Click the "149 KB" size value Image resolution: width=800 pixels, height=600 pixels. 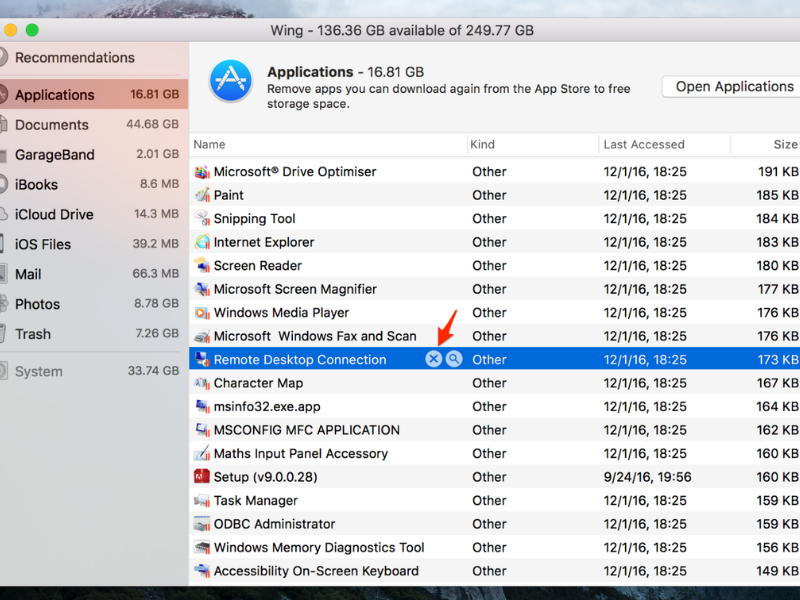tap(778, 571)
